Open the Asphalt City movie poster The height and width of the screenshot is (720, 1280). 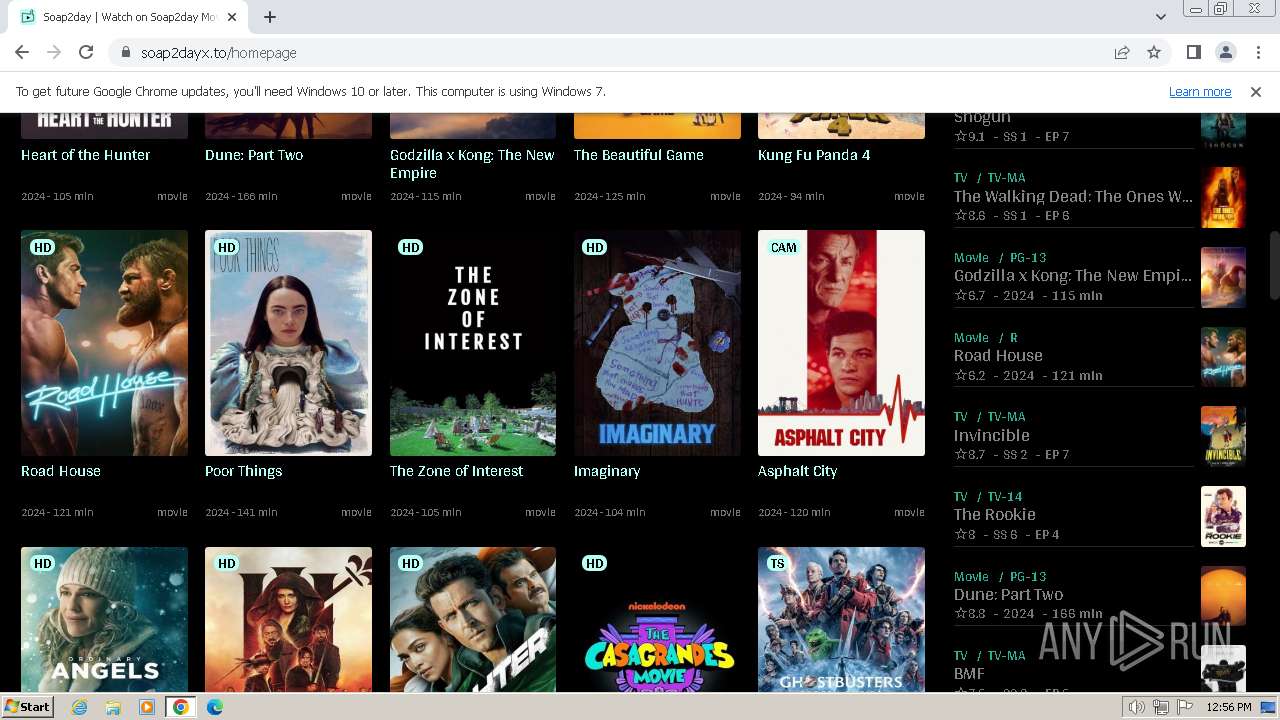[x=841, y=343]
